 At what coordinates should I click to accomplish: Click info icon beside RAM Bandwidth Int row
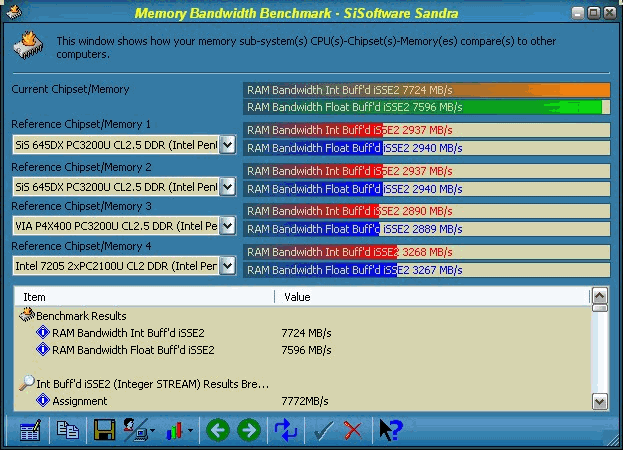pyautogui.click(x=43, y=332)
